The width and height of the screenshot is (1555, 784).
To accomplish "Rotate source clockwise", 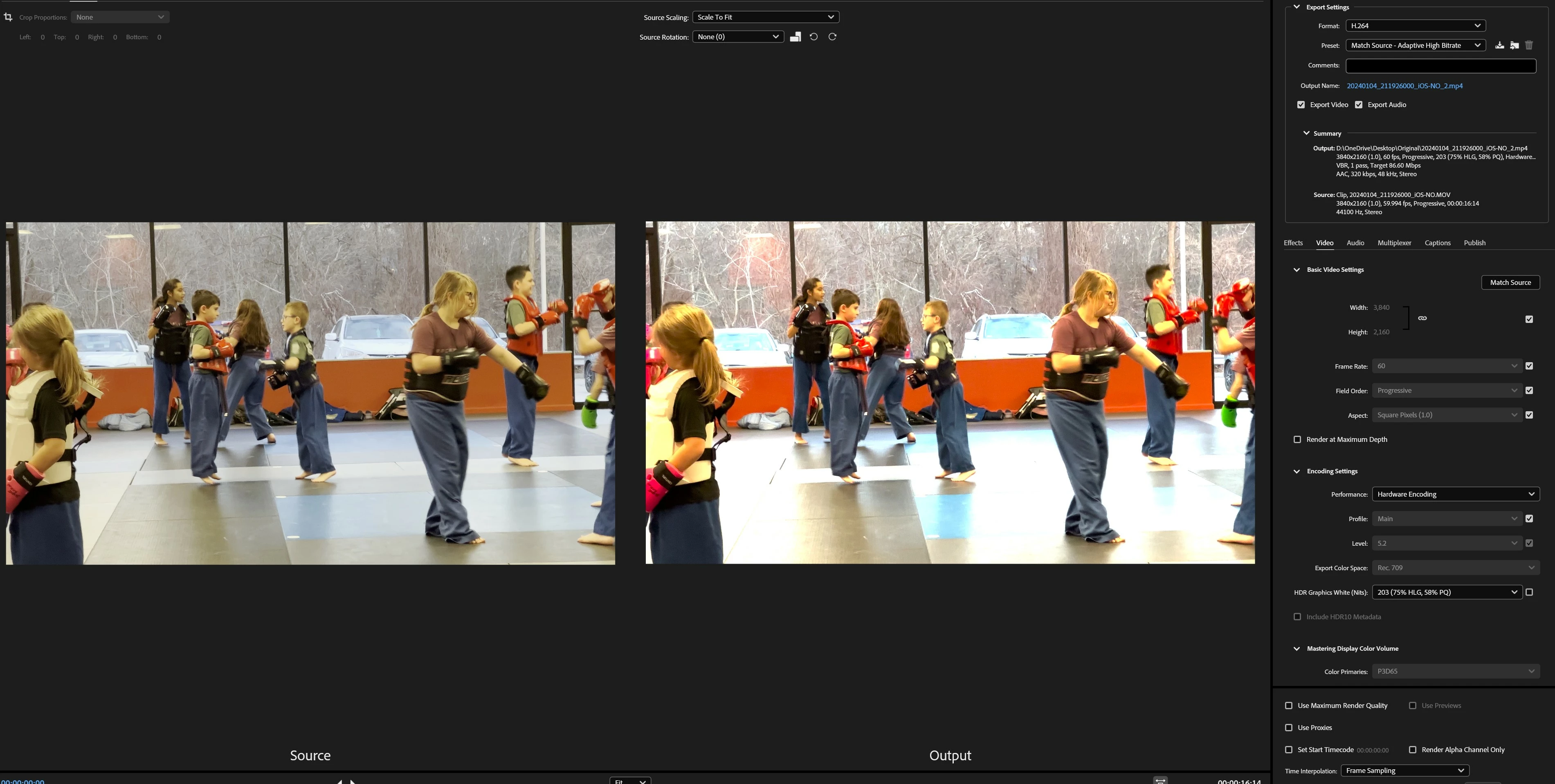I will tap(832, 37).
